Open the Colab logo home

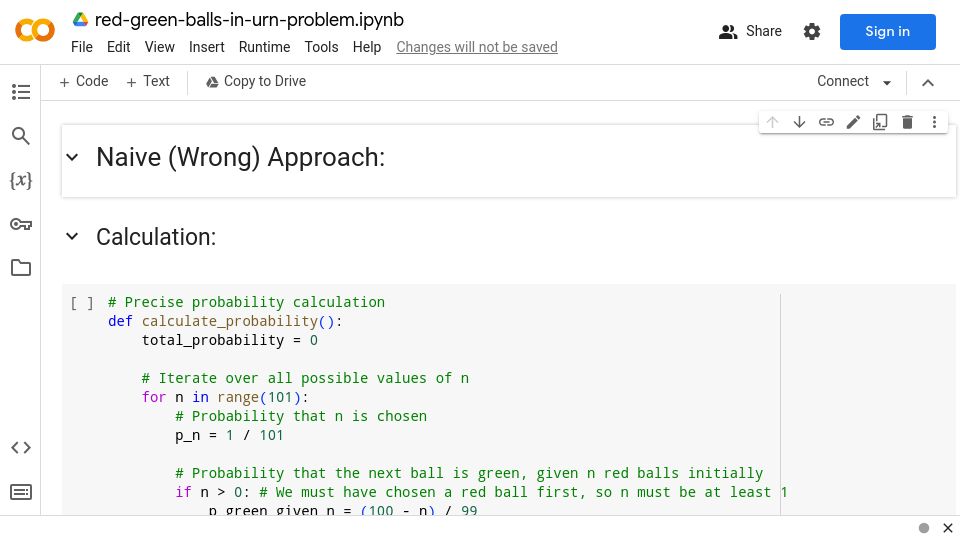click(x=35, y=30)
